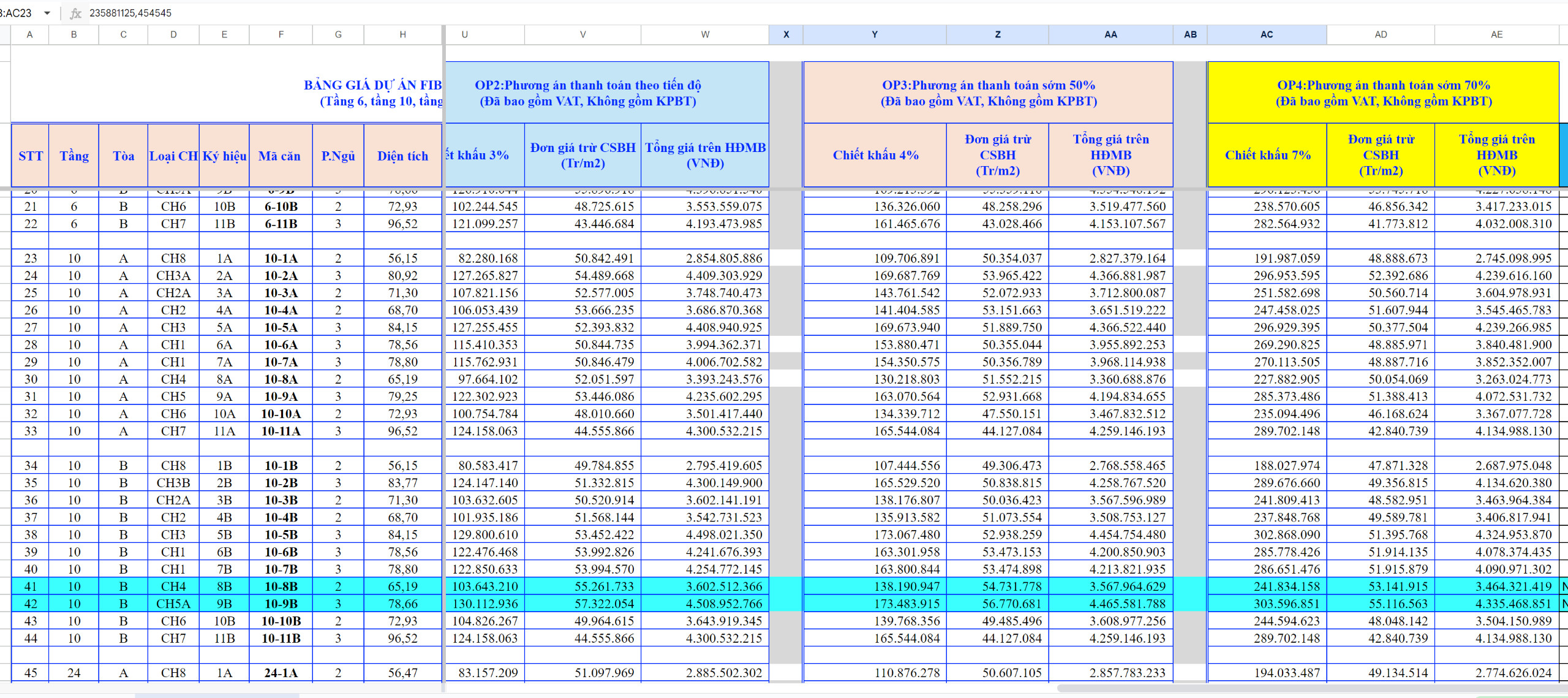
Task: Select column AB header
Action: pyautogui.click(x=1189, y=34)
